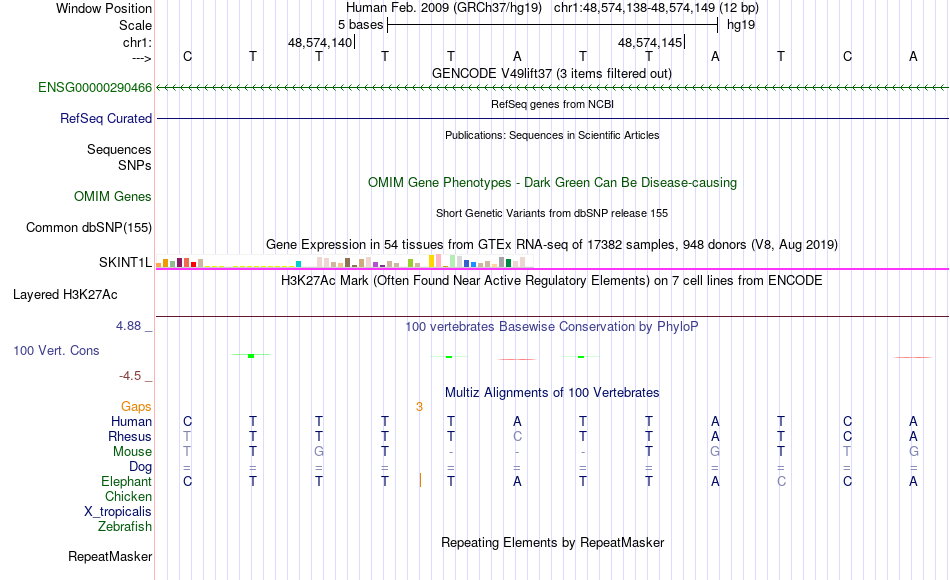The image size is (950, 580).
Task: Click the Window Position label
Action: click(104, 8)
